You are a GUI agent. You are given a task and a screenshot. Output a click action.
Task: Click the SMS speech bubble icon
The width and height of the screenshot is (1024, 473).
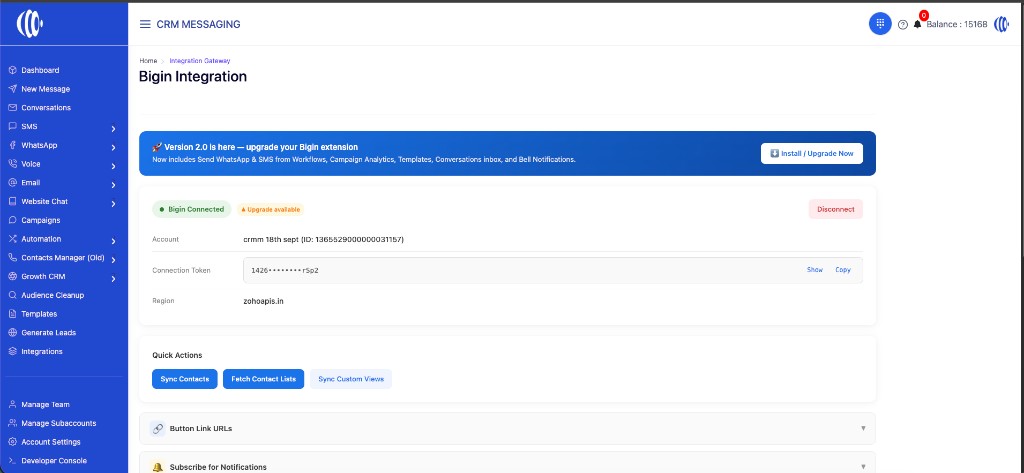12,126
